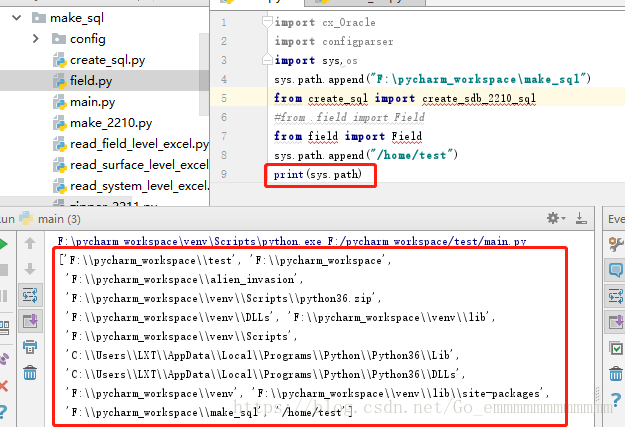Viewport: 625px width, 427px height.
Task: Click the project tree vertical scrollbar
Action: [204, 74]
